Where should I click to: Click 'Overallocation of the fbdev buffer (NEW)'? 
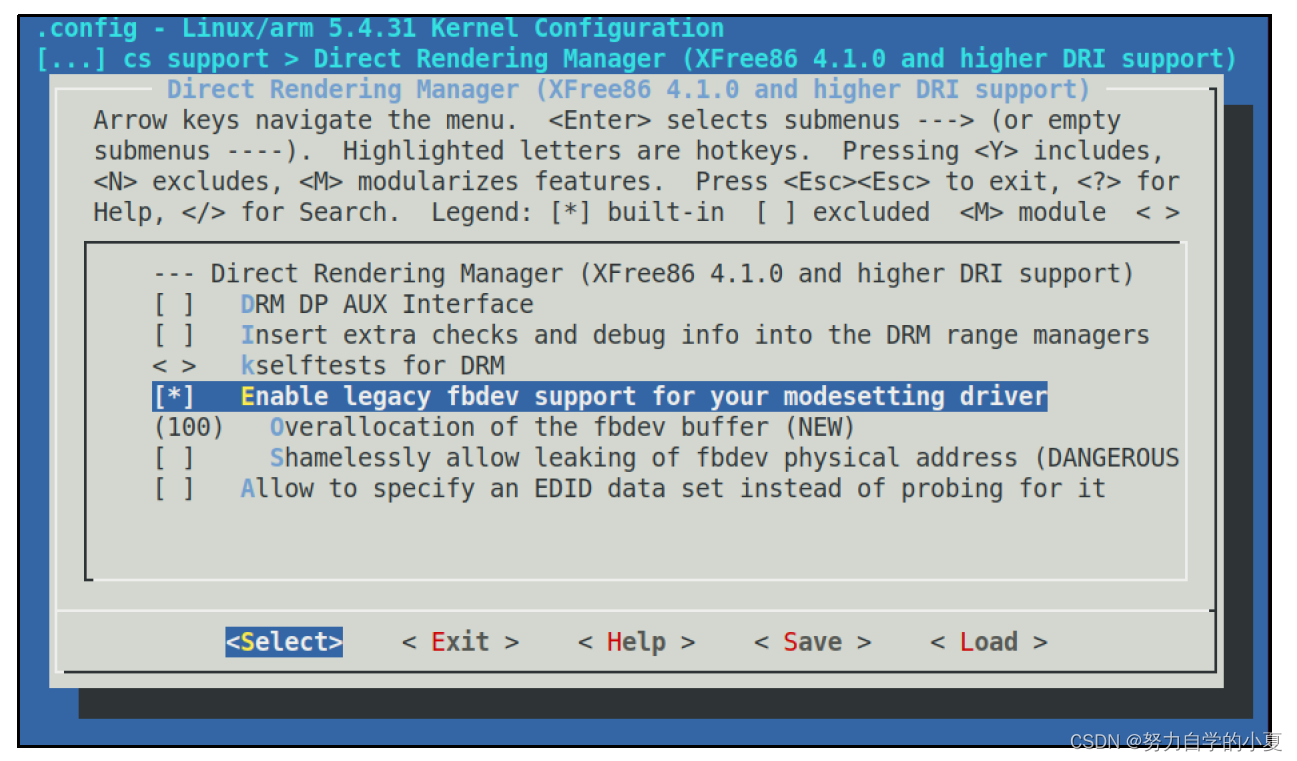pyautogui.click(x=562, y=427)
